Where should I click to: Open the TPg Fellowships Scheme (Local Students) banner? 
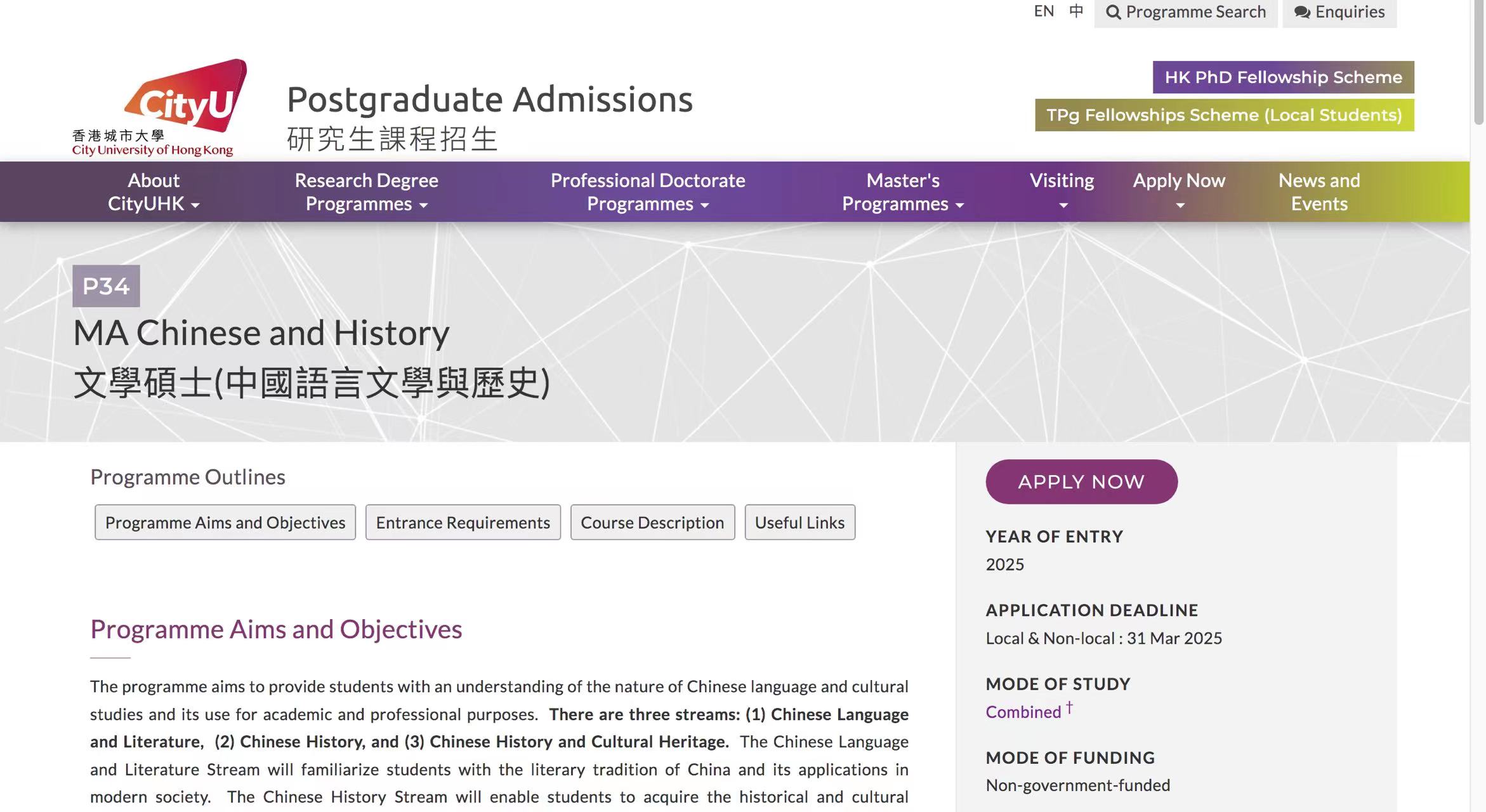(x=1224, y=115)
